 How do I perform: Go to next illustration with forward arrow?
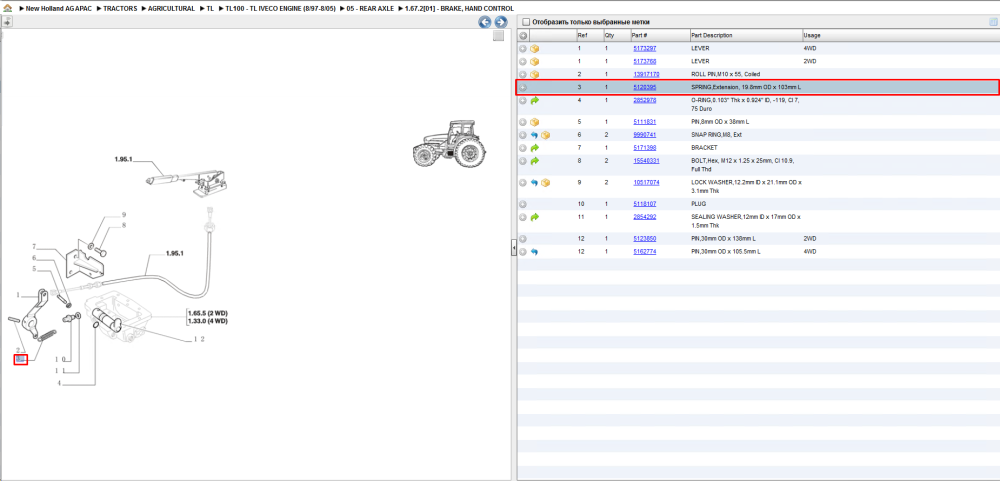[501, 22]
